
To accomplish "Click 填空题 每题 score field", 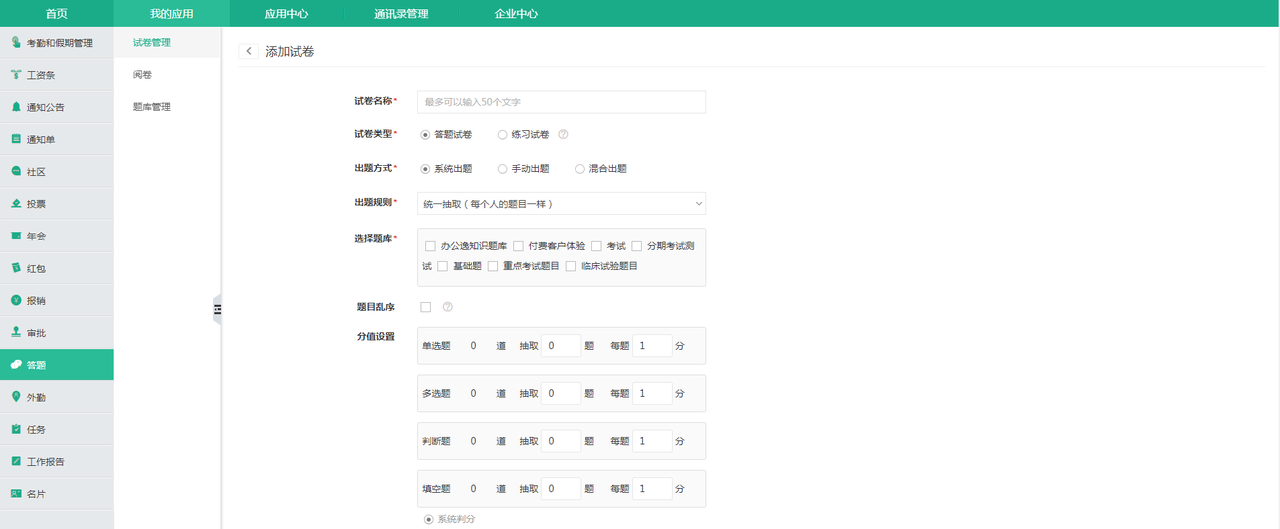I will pyautogui.click(x=652, y=489).
